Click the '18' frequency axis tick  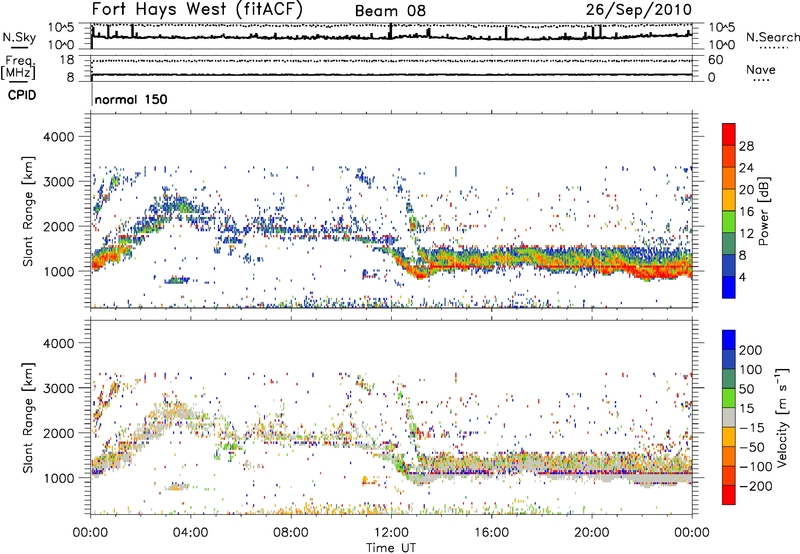(x=67, y=60)
